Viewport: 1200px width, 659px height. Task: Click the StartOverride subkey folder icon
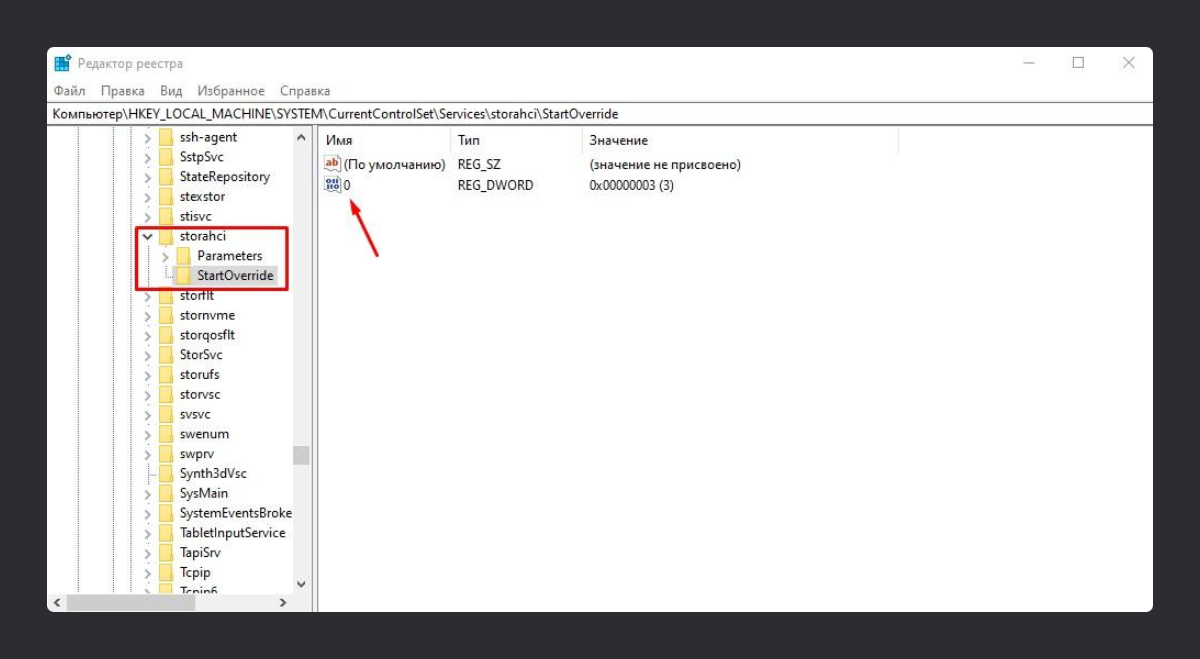[184, 276]
